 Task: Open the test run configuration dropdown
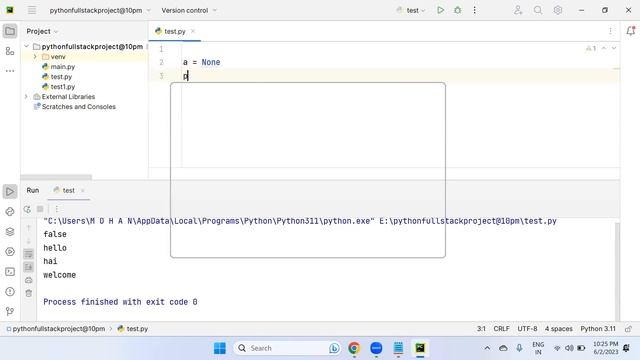pos(411,10)
